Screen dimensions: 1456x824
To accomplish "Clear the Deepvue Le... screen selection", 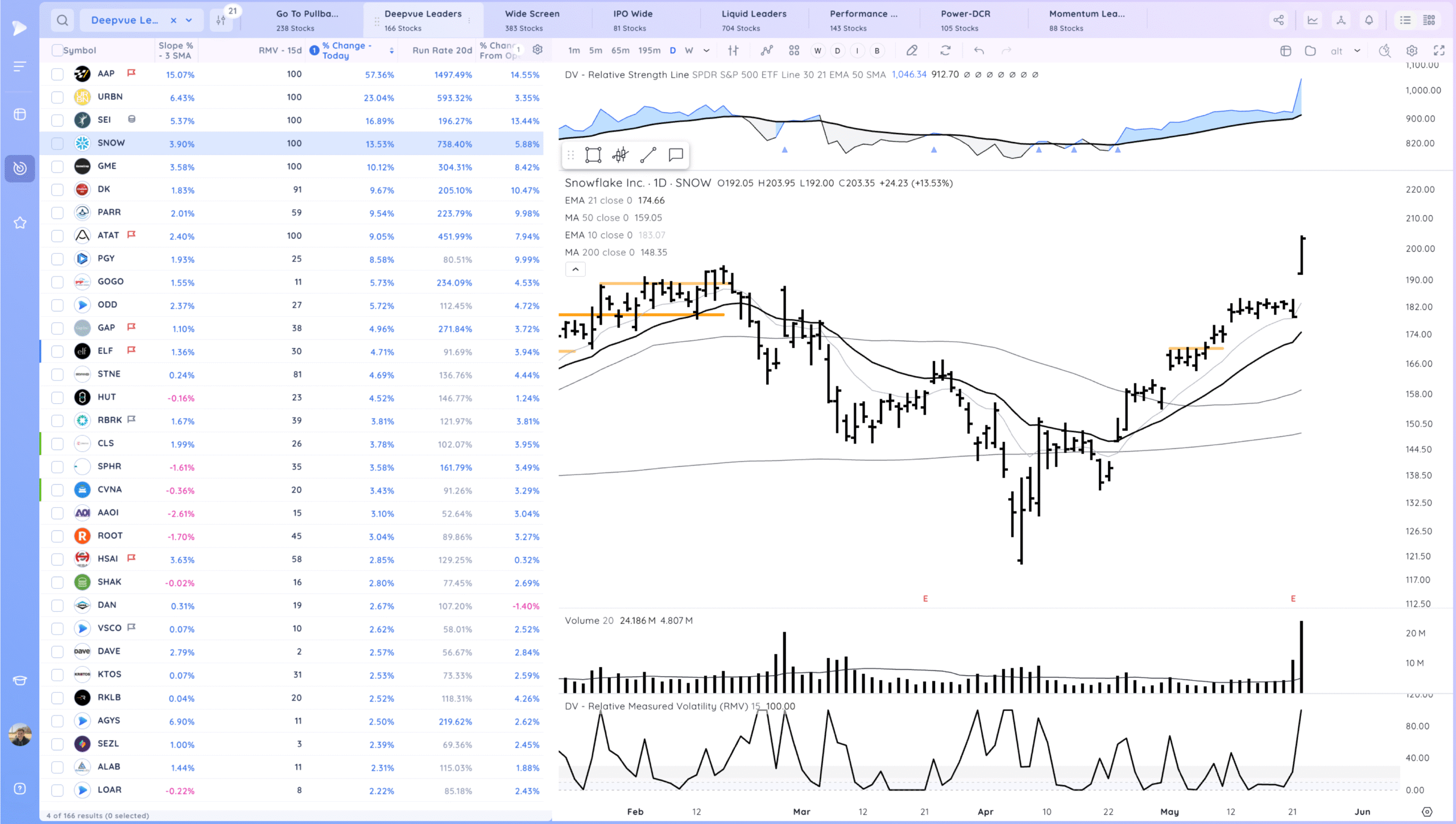I will coord(173,20).
